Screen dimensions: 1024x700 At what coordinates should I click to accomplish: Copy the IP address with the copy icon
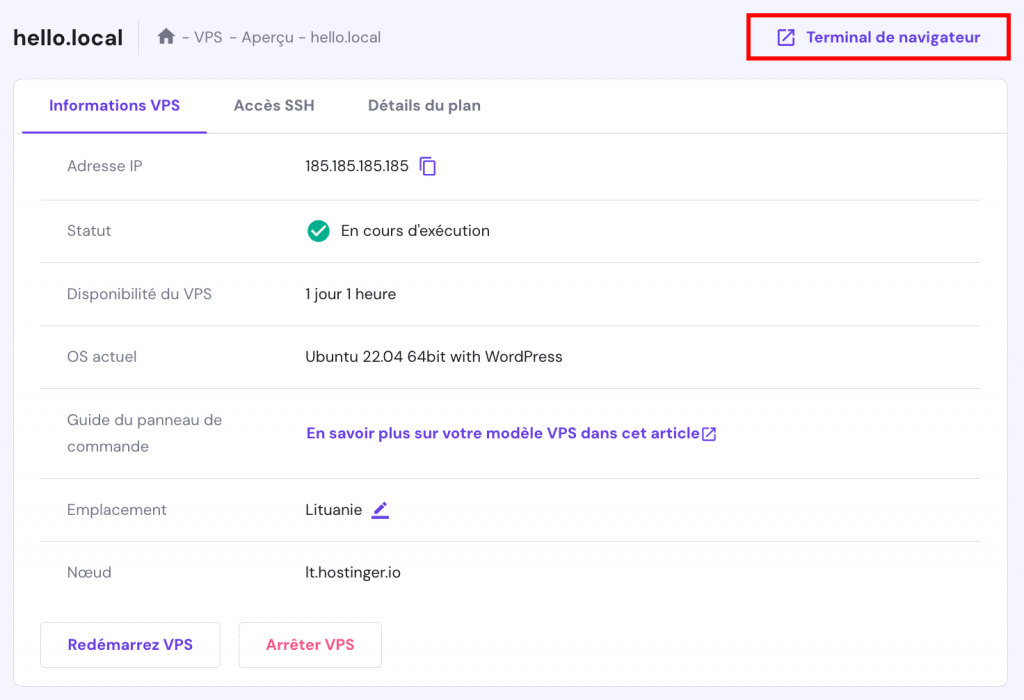[x=428, y=167]
